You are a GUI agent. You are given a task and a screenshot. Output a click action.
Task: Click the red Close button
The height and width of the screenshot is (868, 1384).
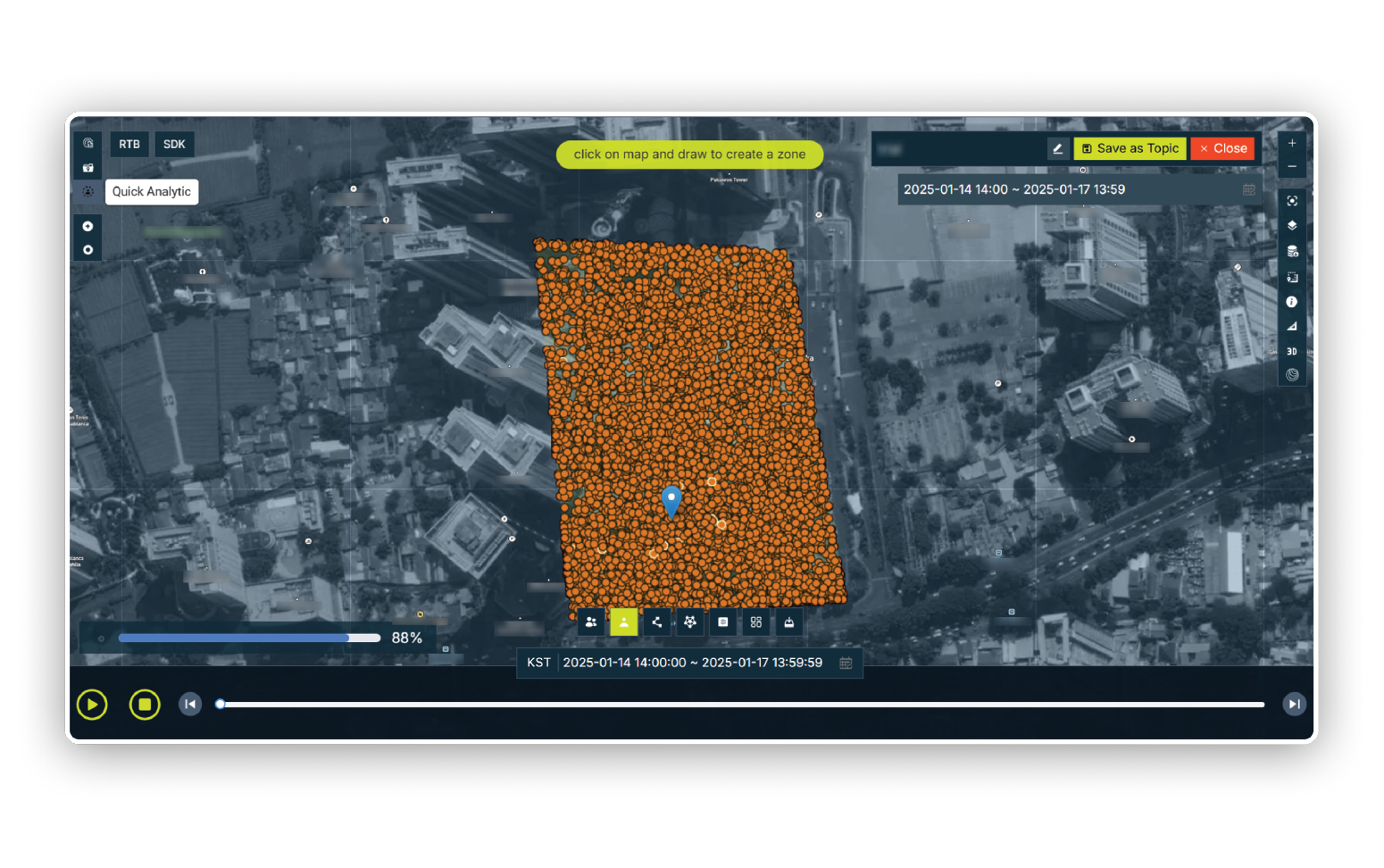tap(1222, 148)
